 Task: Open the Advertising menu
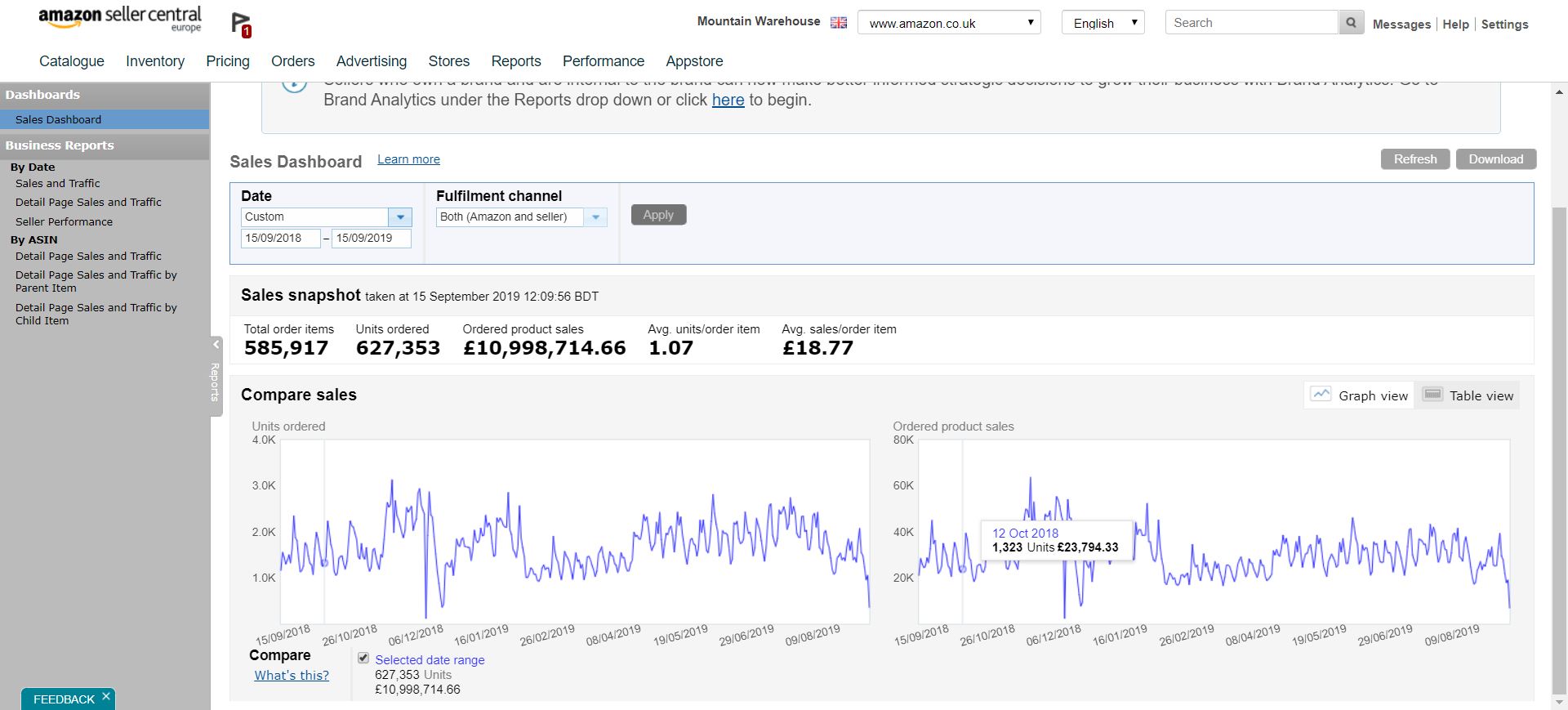tap(372, 61)
